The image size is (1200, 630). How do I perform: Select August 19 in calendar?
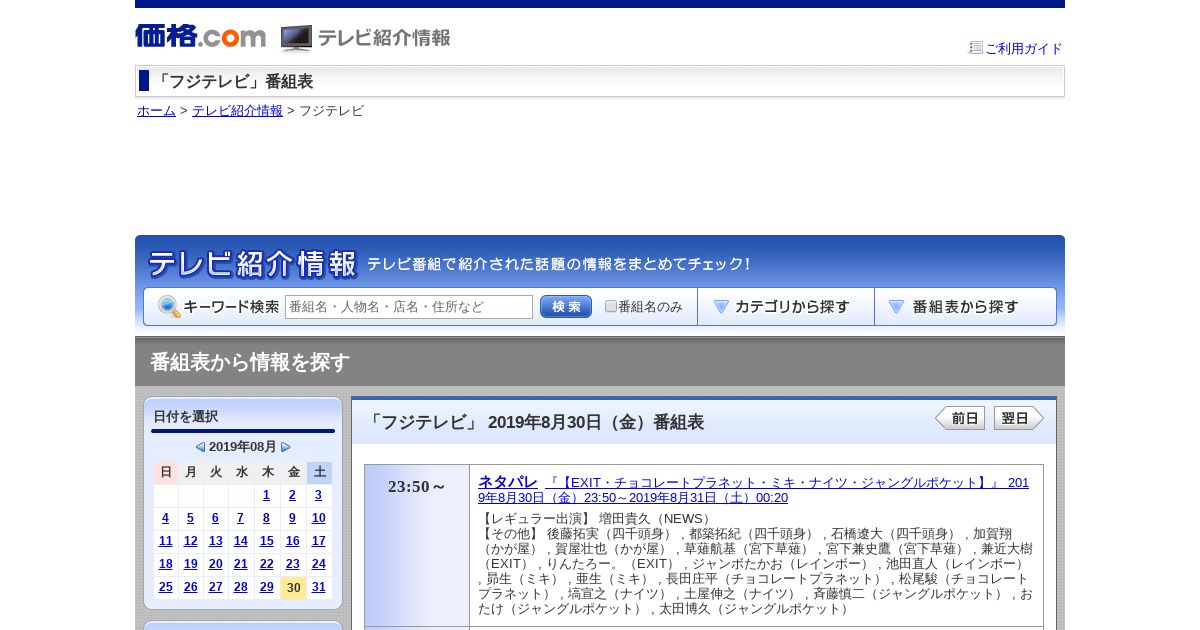click(190, 564)
